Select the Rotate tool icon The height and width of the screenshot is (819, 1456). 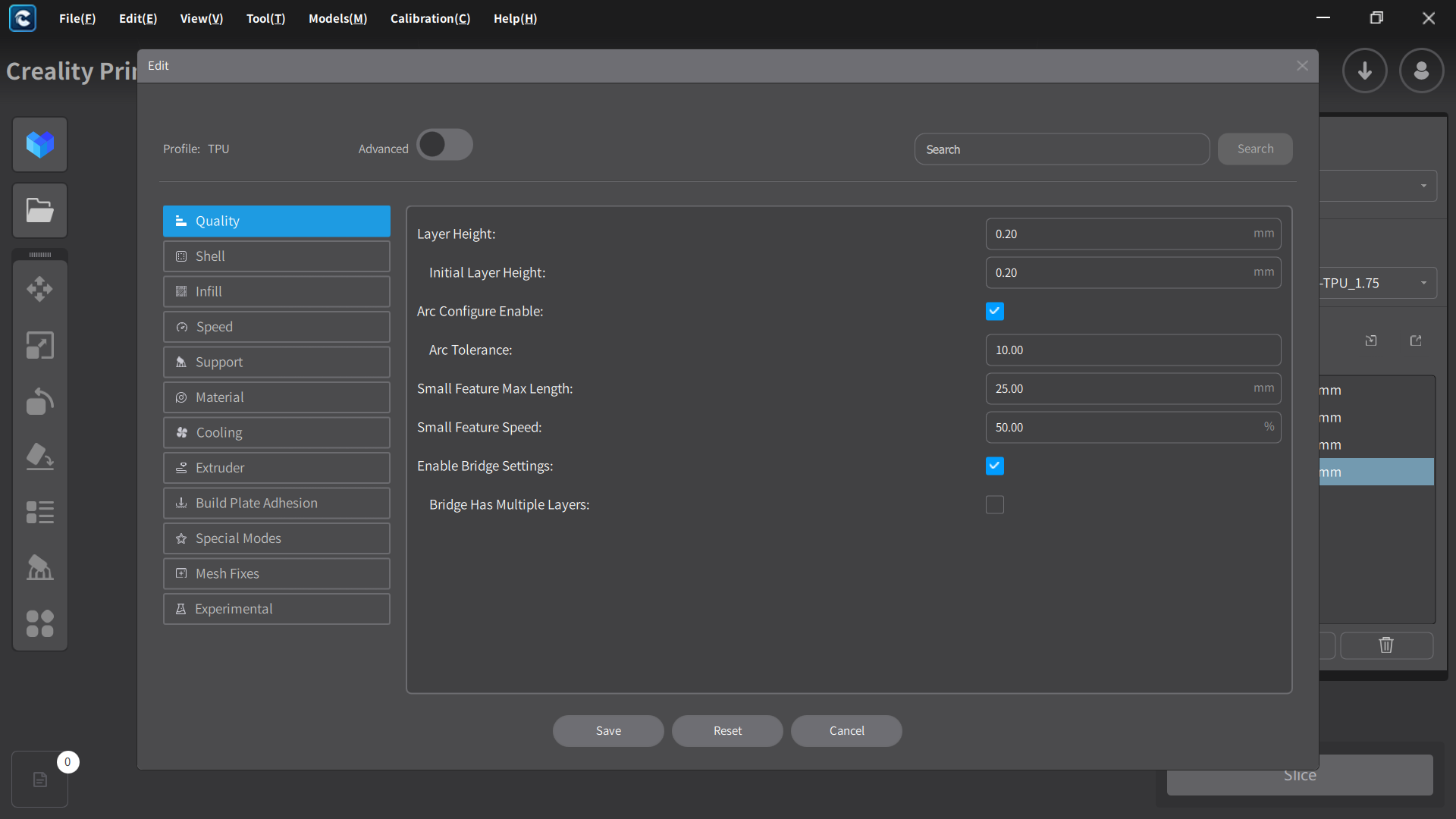click(x=40, y=401)
